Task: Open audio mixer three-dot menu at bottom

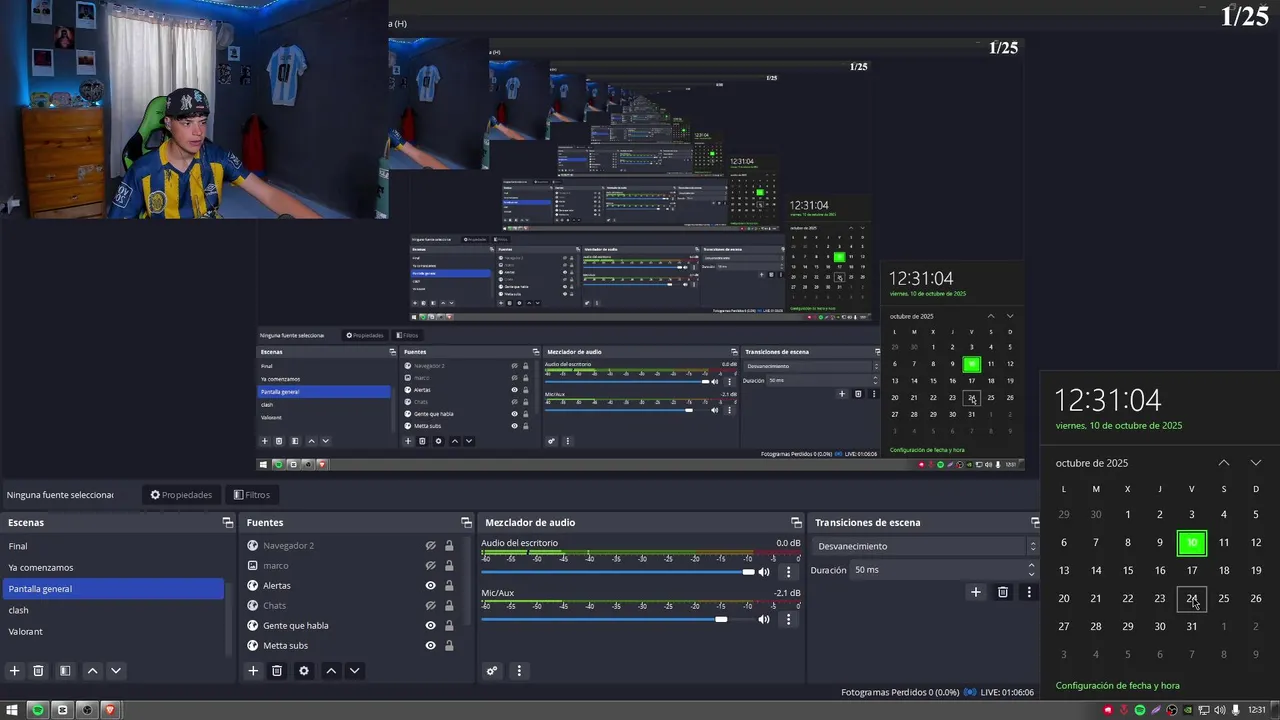Action: click(518, 671)
